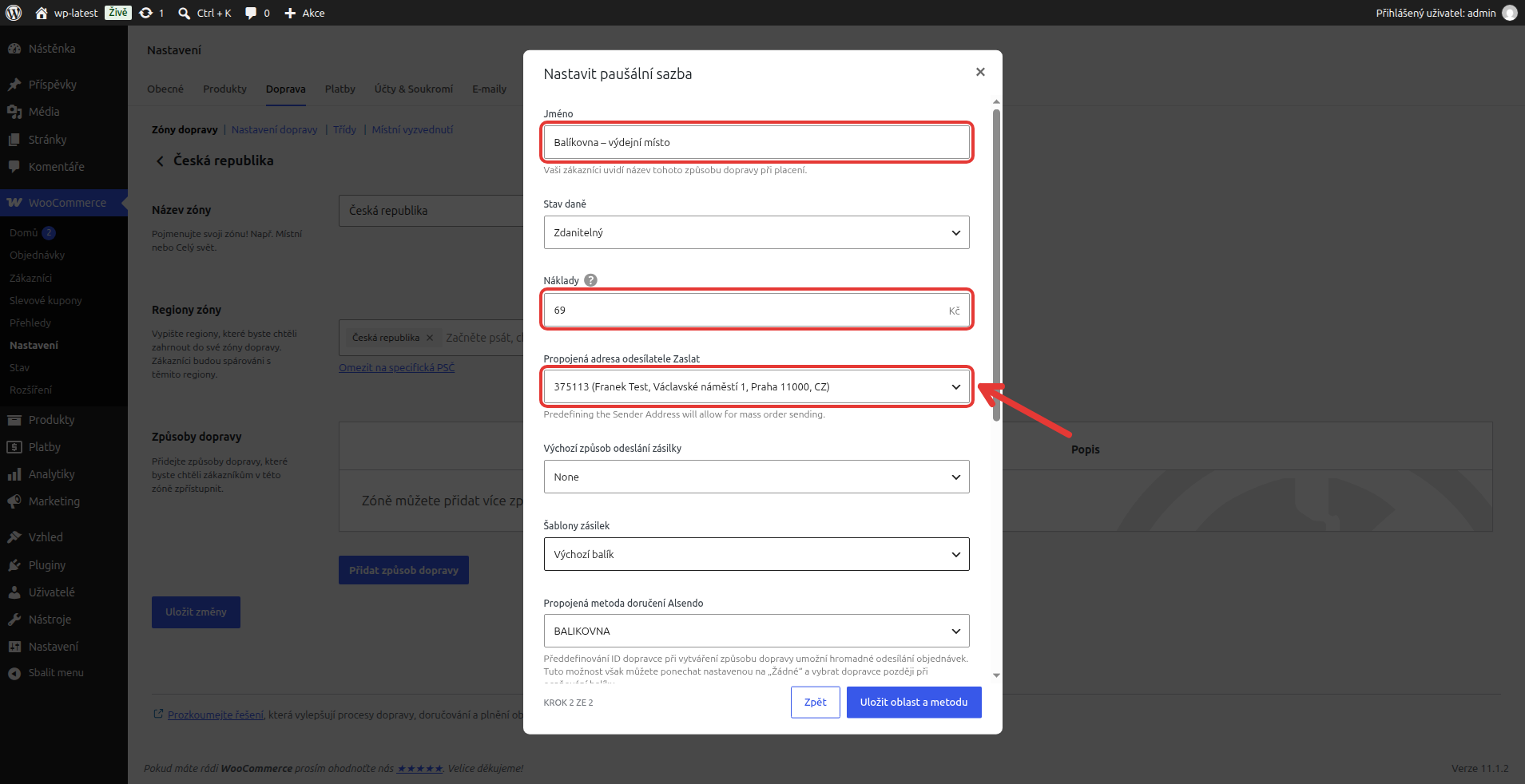Remove the Česká republika region tag

430,338
